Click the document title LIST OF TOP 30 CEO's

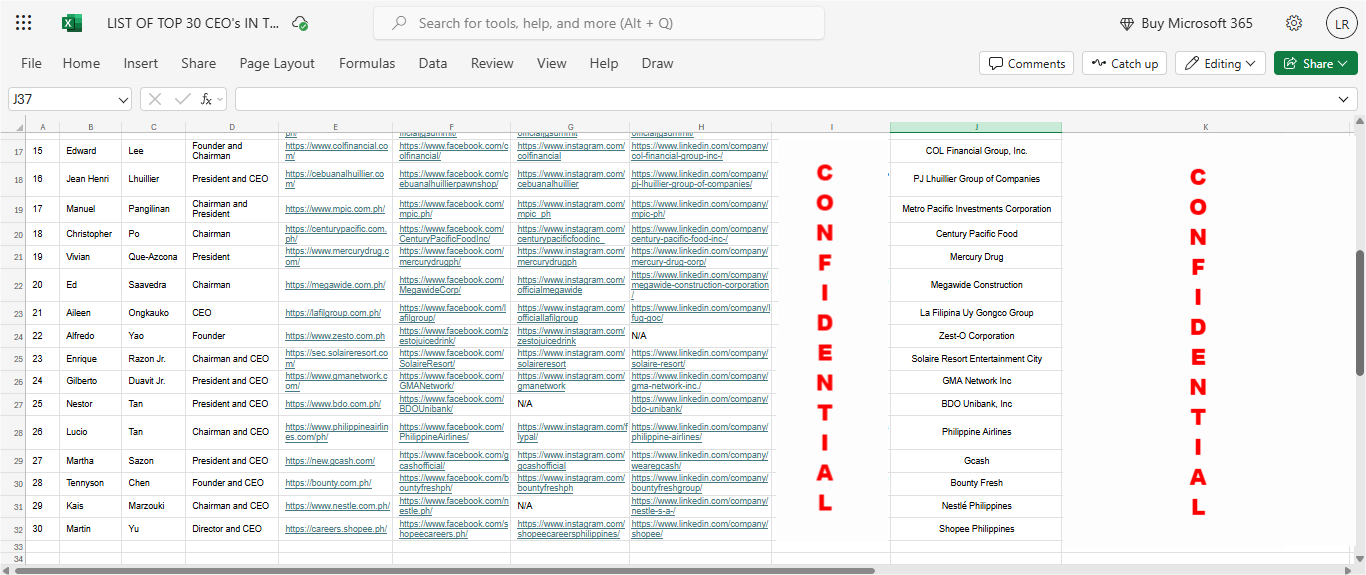[193, 23]
